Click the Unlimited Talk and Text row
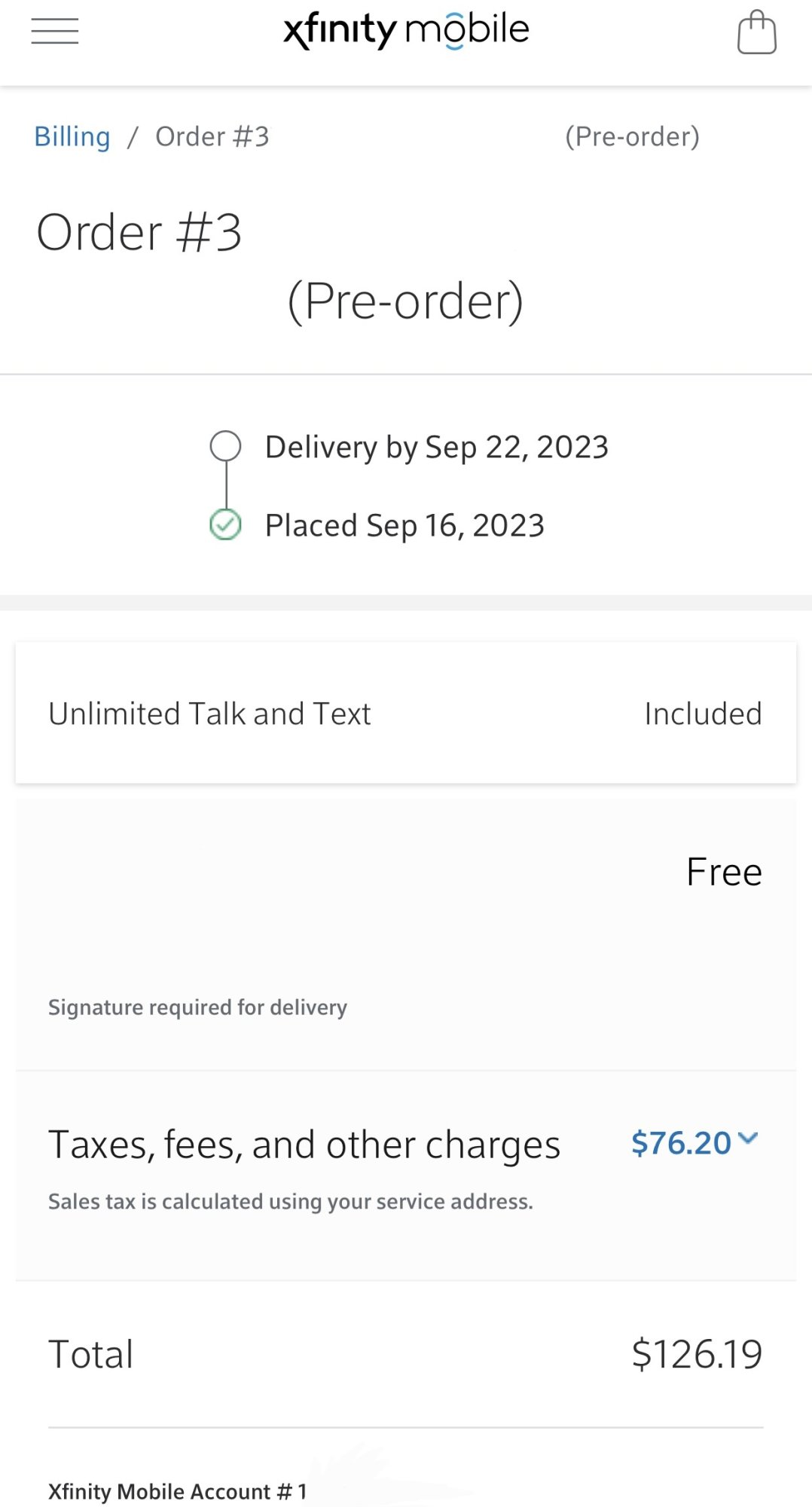The image size is (812, 1507). click(209, 714)
